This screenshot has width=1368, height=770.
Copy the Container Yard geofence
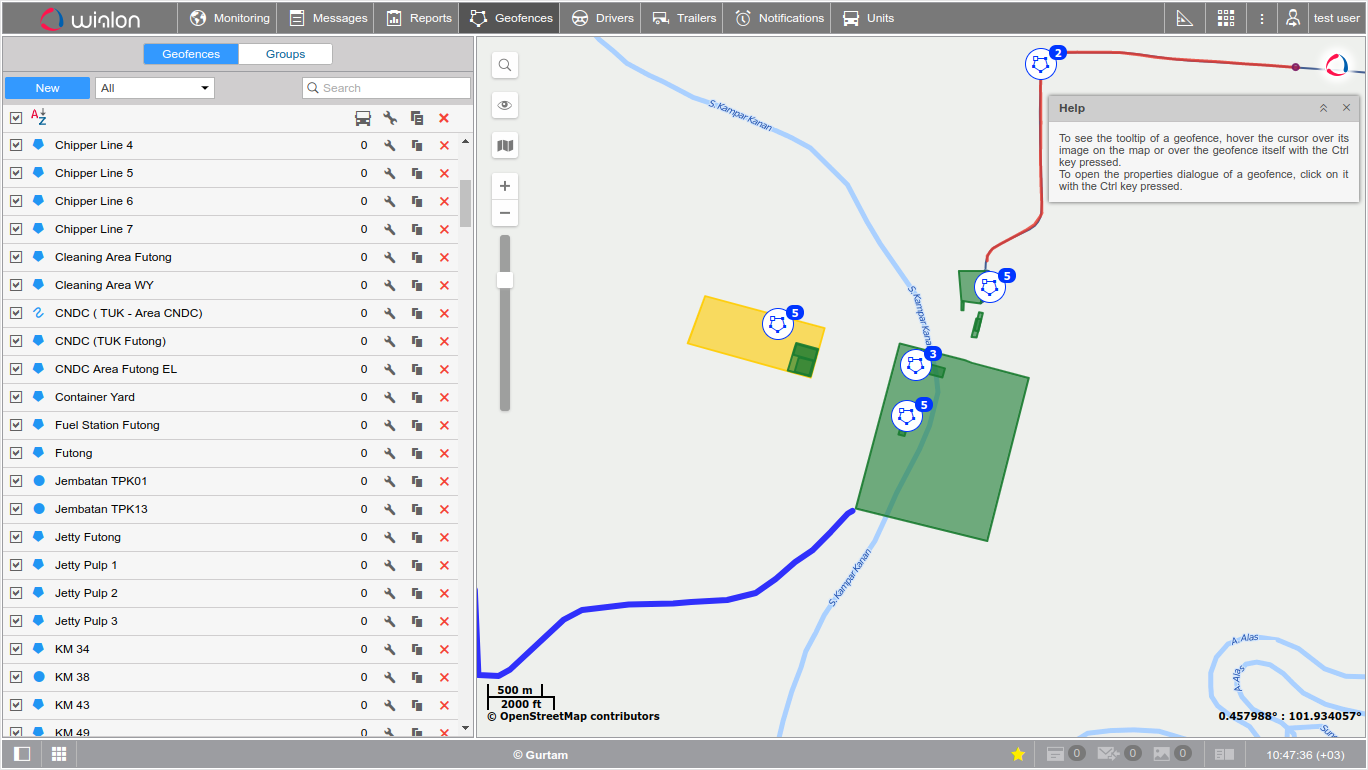coord(417,397)
